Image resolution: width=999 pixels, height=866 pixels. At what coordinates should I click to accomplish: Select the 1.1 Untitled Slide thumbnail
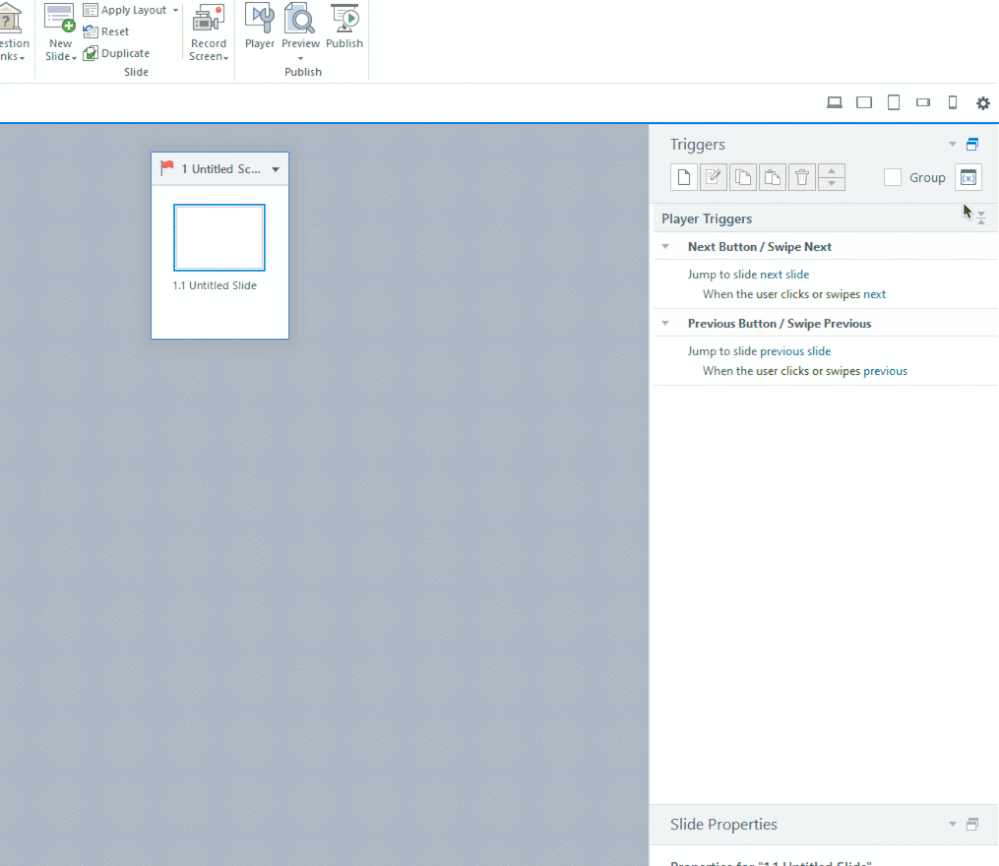click(x=219, y=238)
